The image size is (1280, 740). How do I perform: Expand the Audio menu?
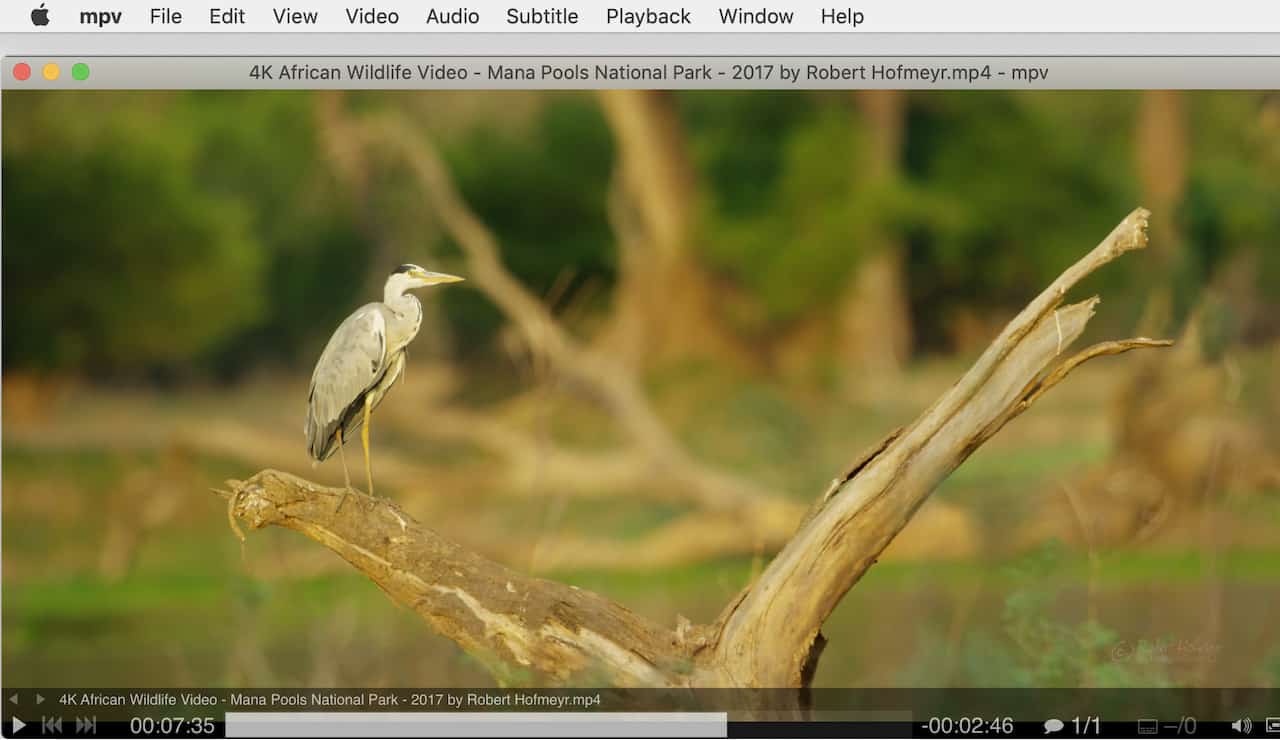click(452, 16)
